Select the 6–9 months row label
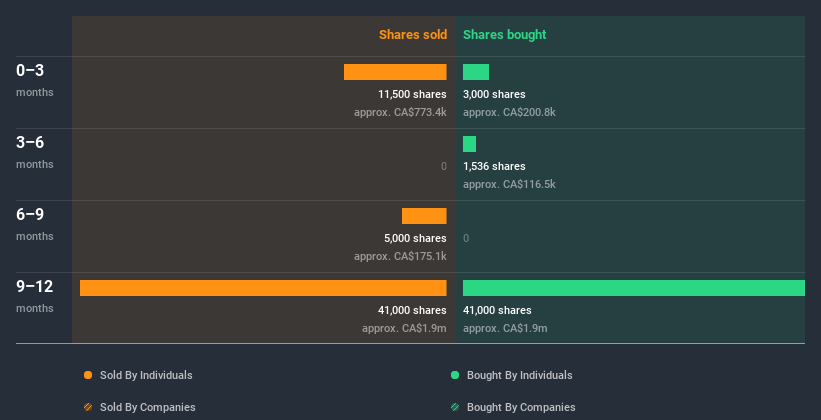Viewport: 821px width, 420px height. pyautogui.click(x=35, y=224)
